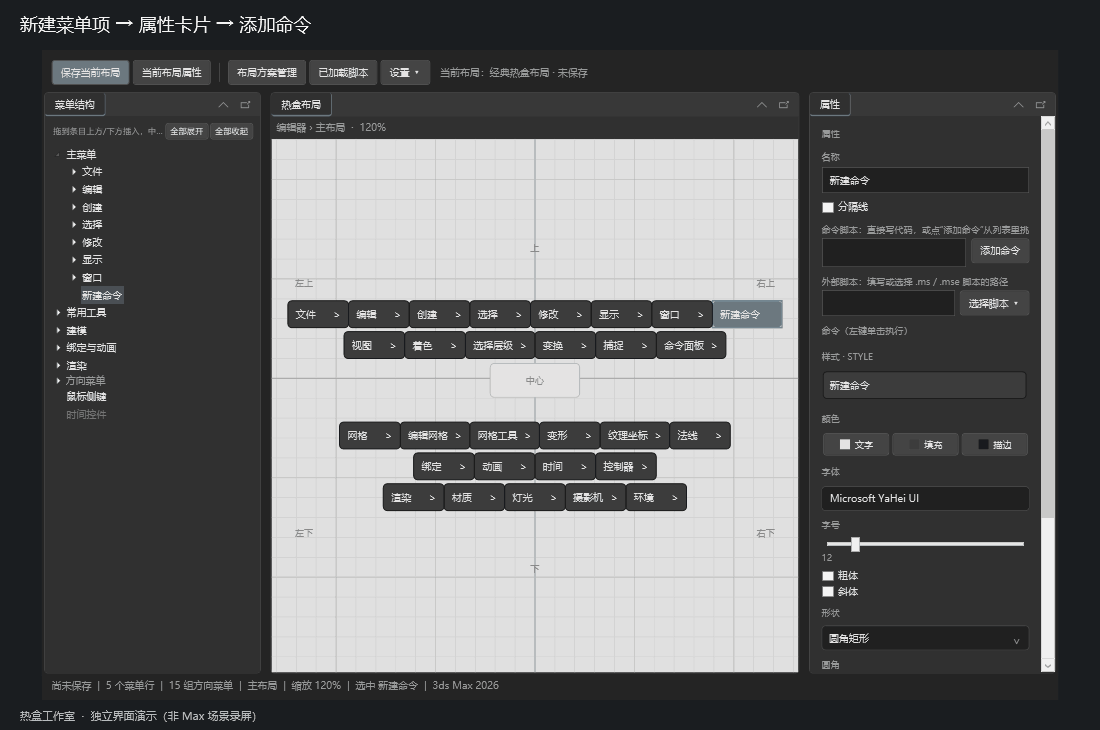
Task: Click 全部收起 button
Action: 232,131
